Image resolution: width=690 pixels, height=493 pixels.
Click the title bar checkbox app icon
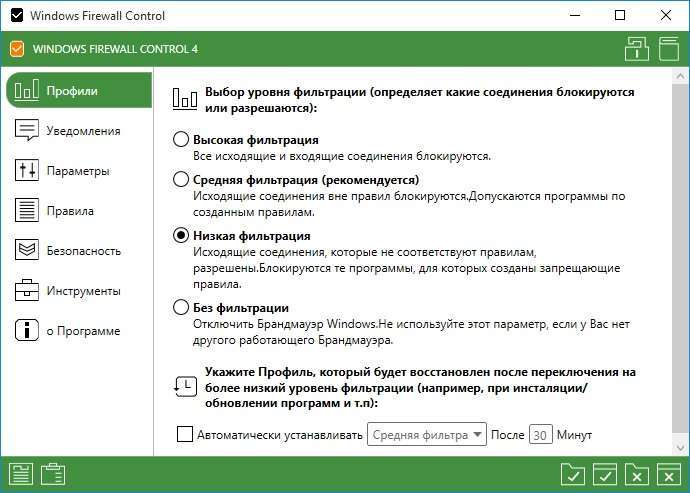point(17,16)
